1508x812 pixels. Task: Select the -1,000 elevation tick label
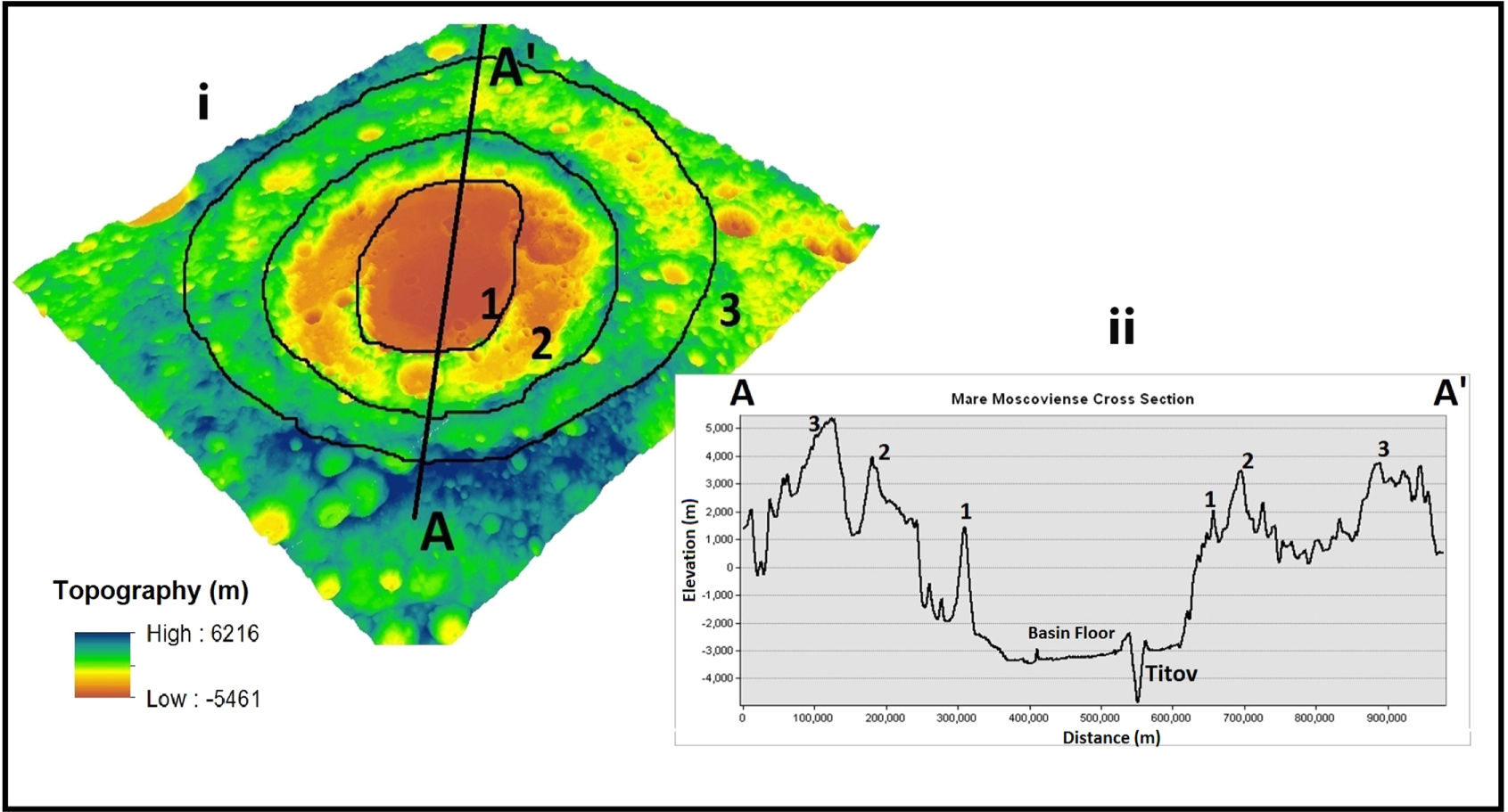click(716, 595)
